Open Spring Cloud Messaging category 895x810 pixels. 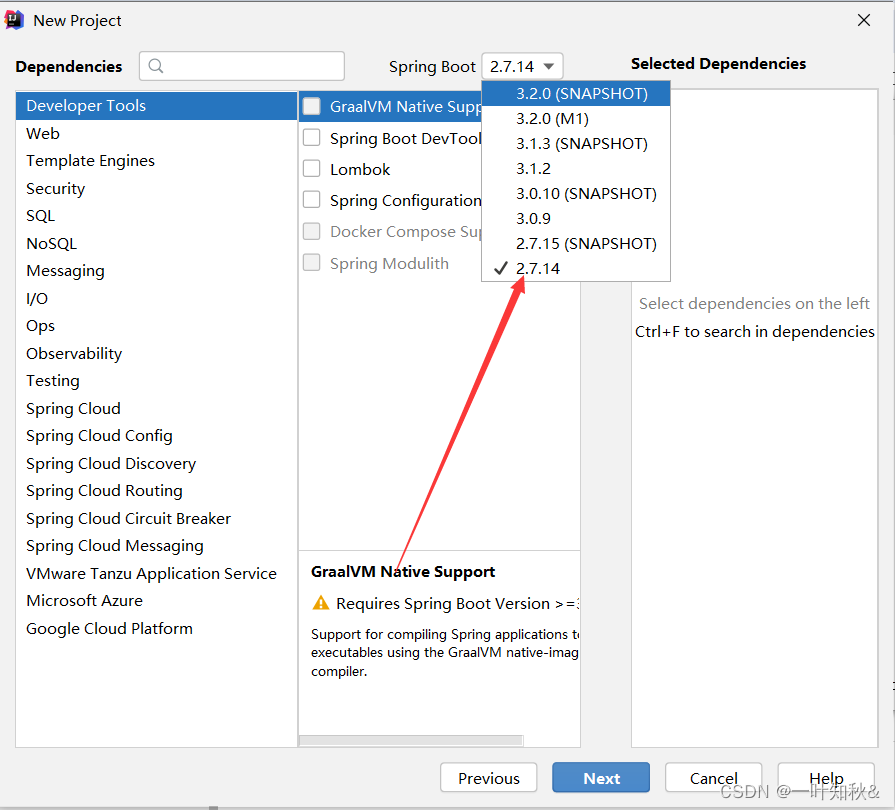pos(156,546)
